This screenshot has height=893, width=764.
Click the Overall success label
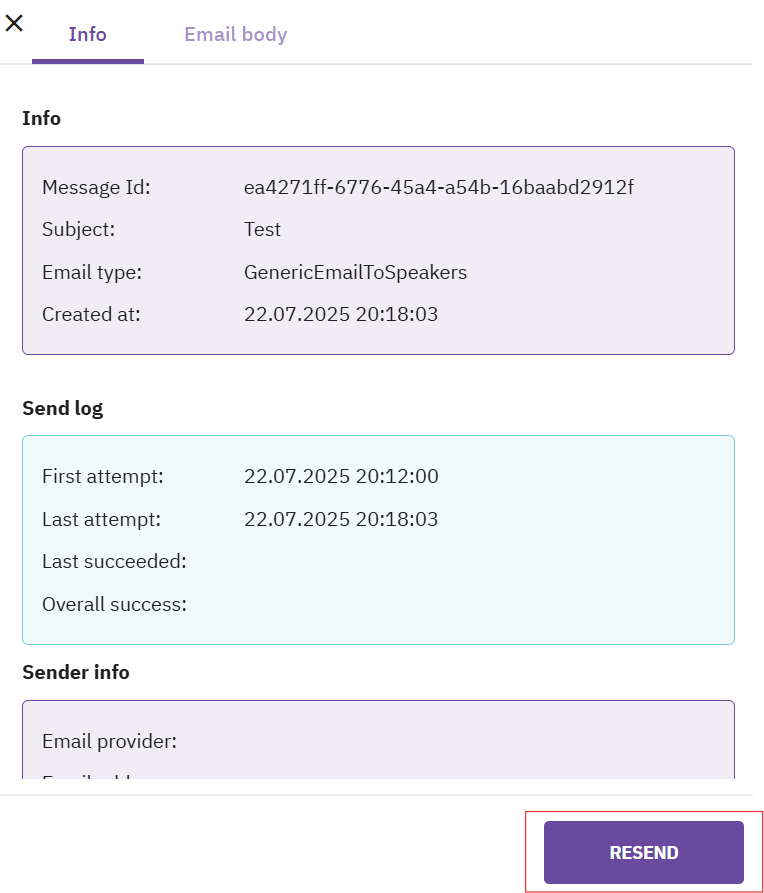click(x=114, y=604)
